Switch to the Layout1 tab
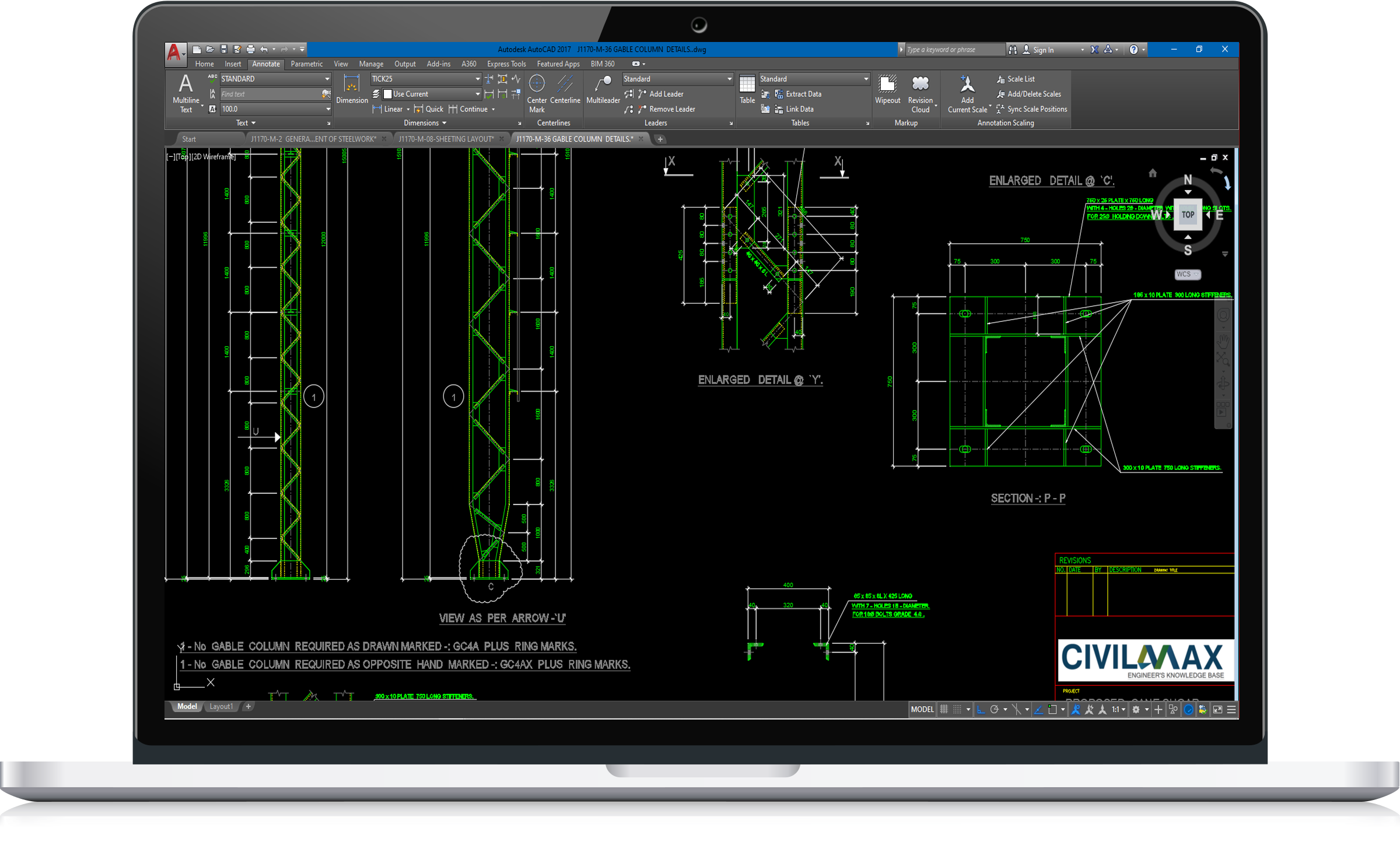The width and height of the screenshot is (1400, 842). coord(221,706)
